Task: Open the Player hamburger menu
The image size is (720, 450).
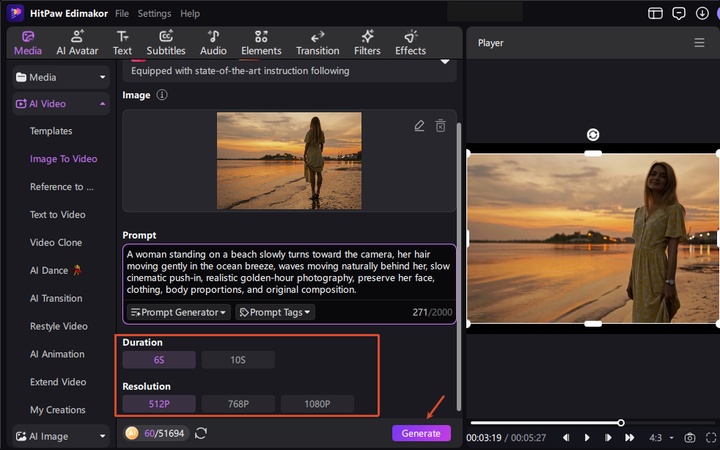Action: pyautogui.click(x=699, y=43)
